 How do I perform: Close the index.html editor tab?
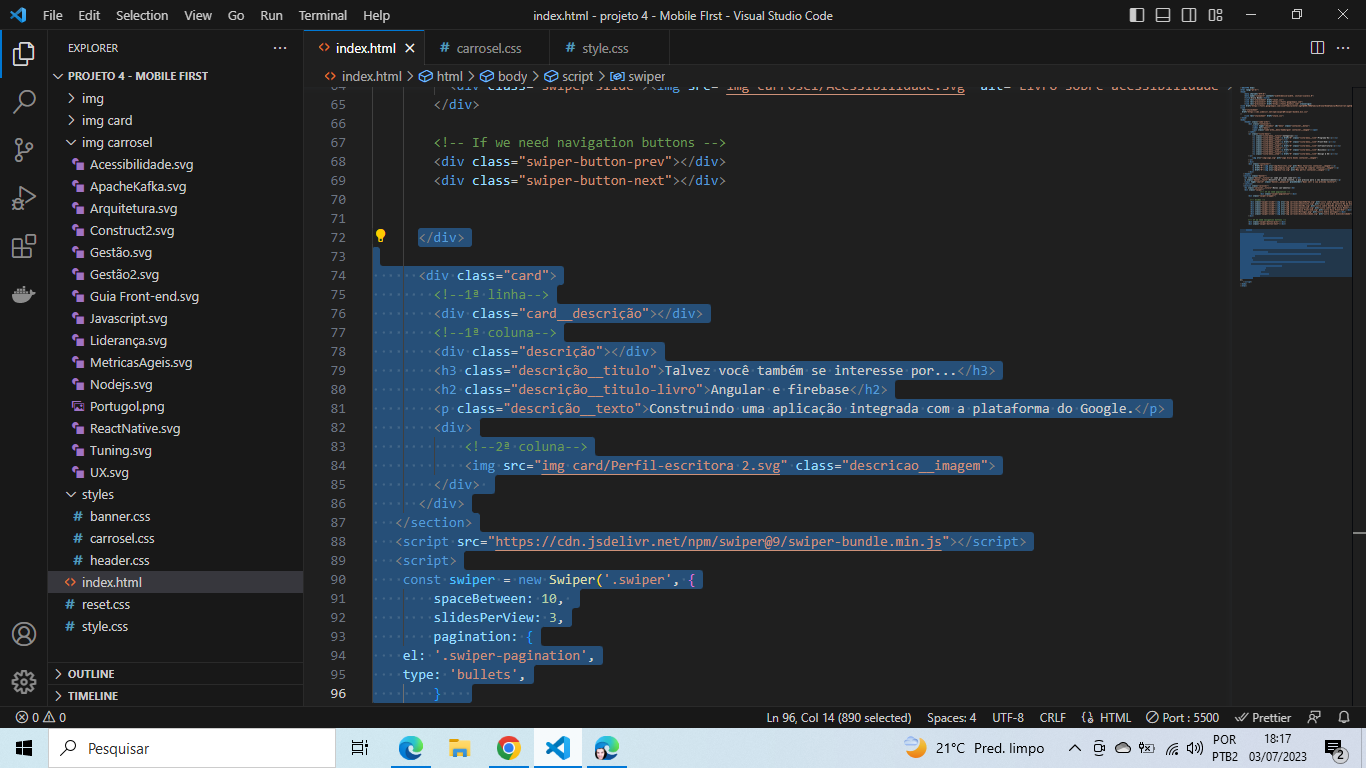click(x=410, y=48)
